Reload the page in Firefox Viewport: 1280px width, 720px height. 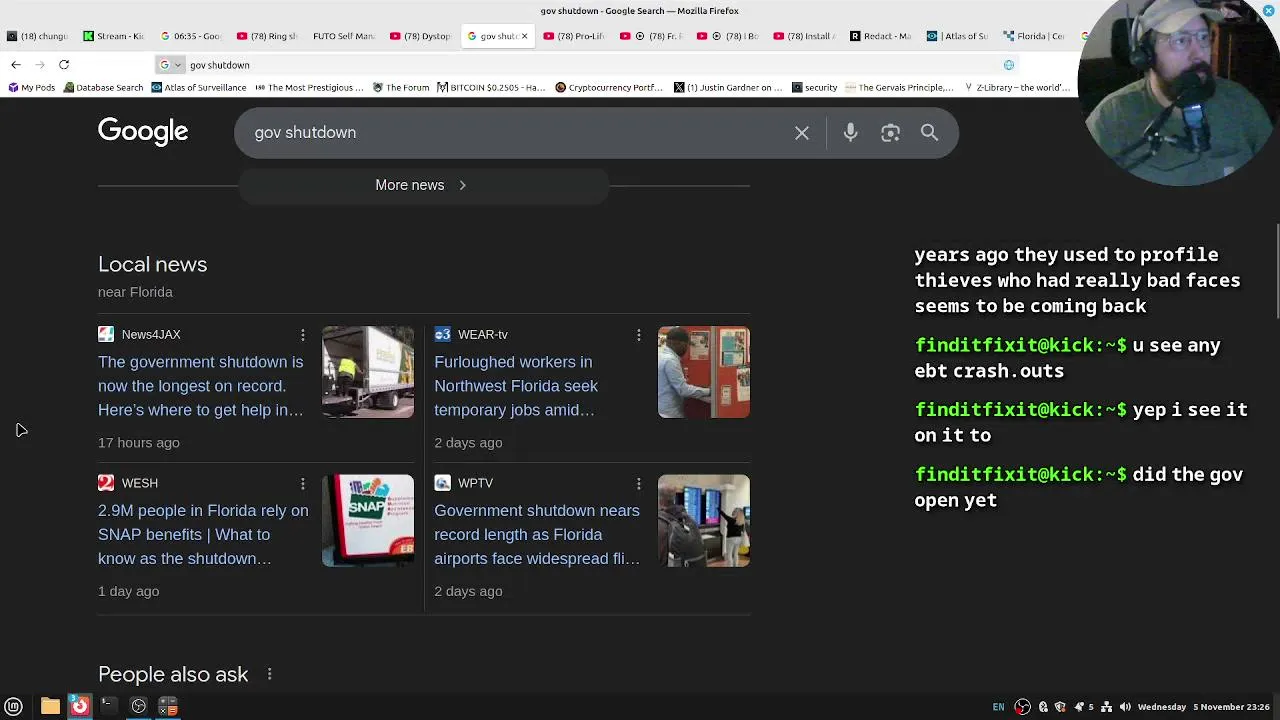coord(64,65)
